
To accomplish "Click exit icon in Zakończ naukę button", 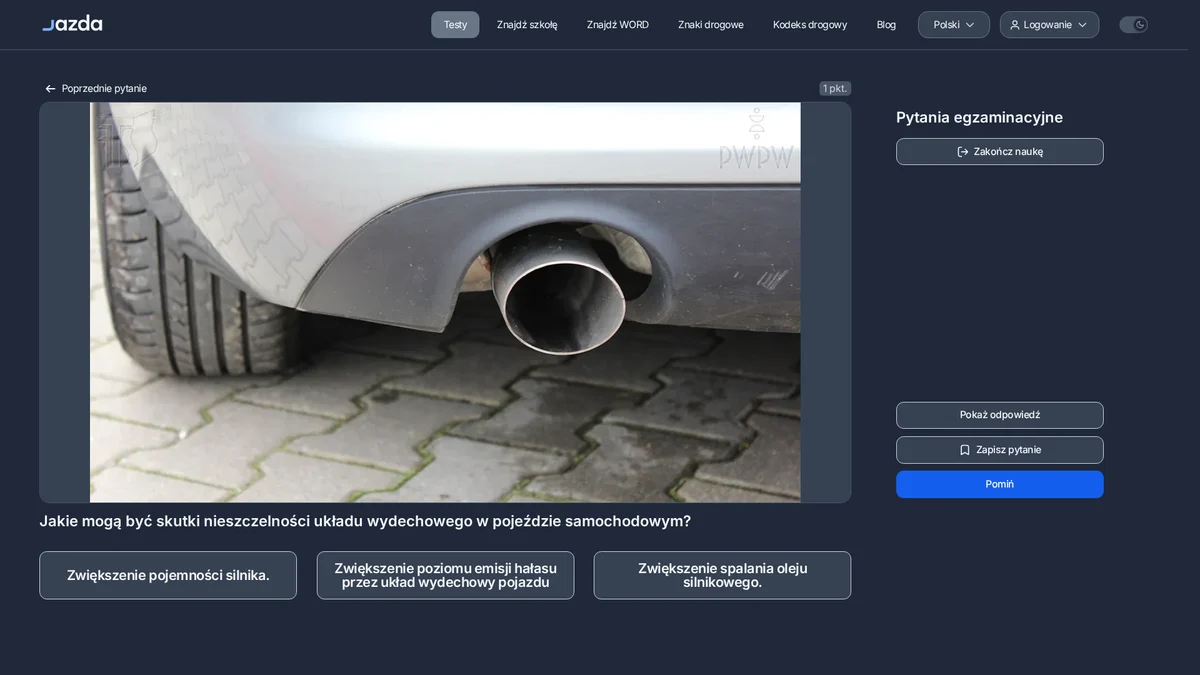I will (963, 152).
